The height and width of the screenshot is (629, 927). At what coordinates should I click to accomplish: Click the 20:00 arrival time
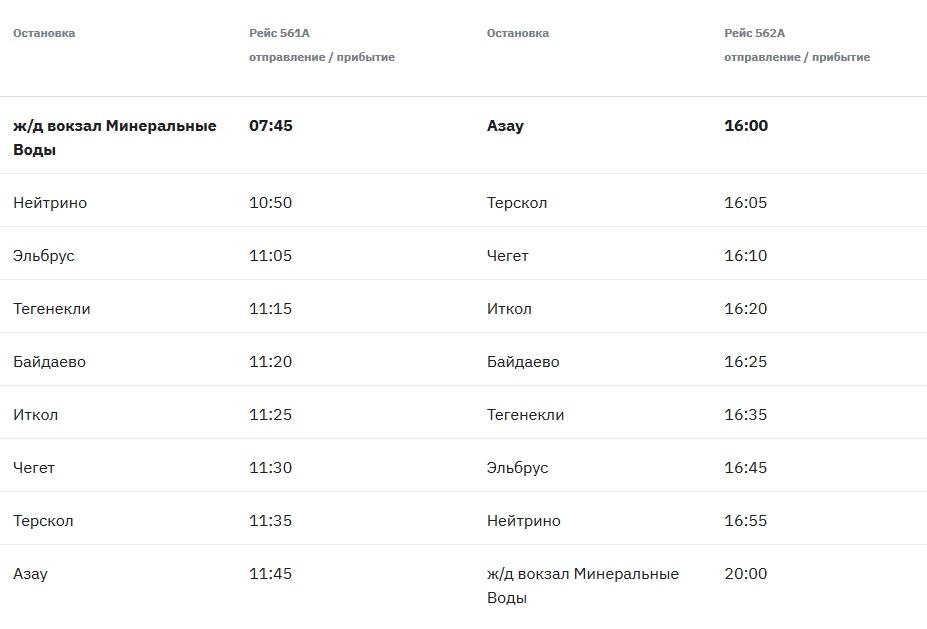pyautogui.click(x=746, y=573)
